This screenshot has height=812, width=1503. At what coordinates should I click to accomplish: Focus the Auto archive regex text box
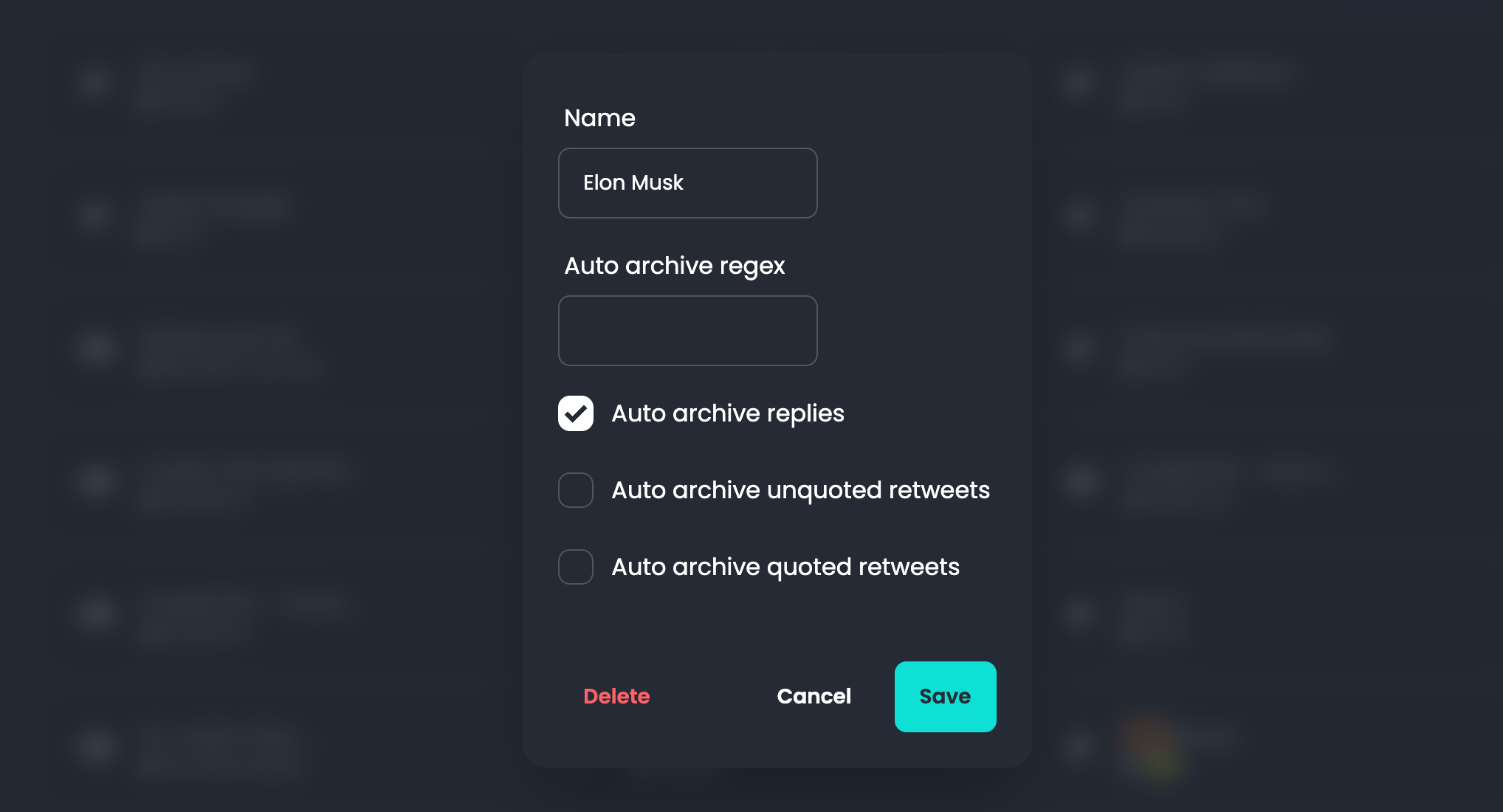(687, 331)
